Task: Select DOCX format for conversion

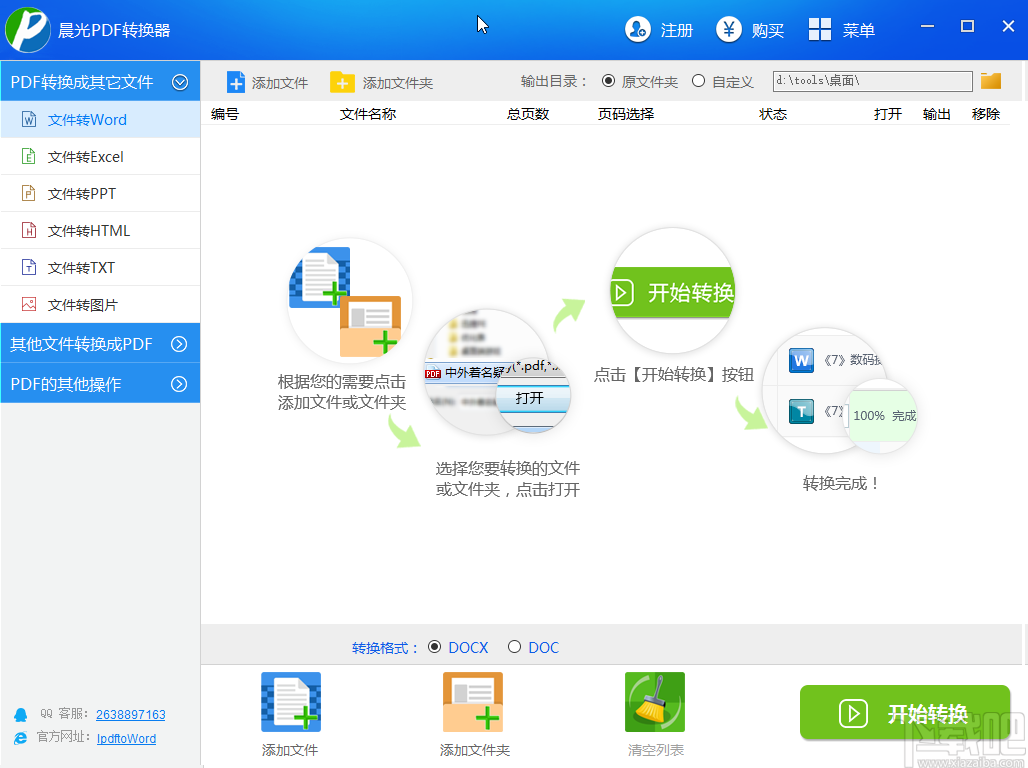Action: point(433,647)
